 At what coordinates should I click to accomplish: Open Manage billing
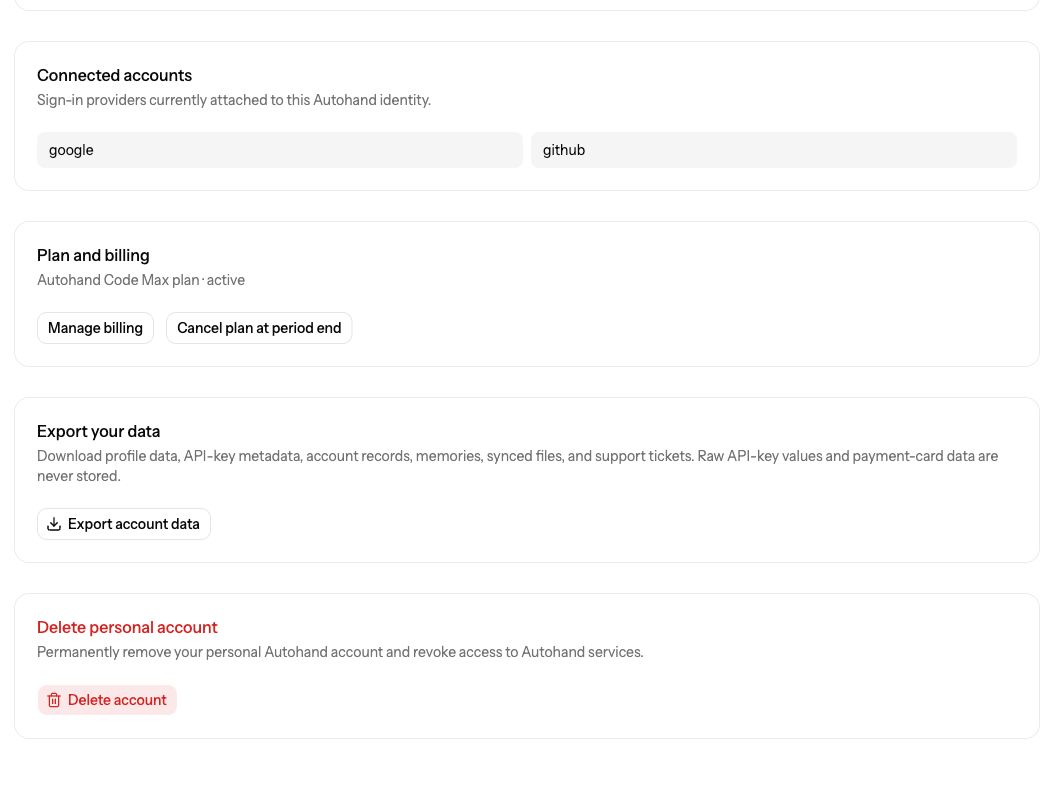95,328
